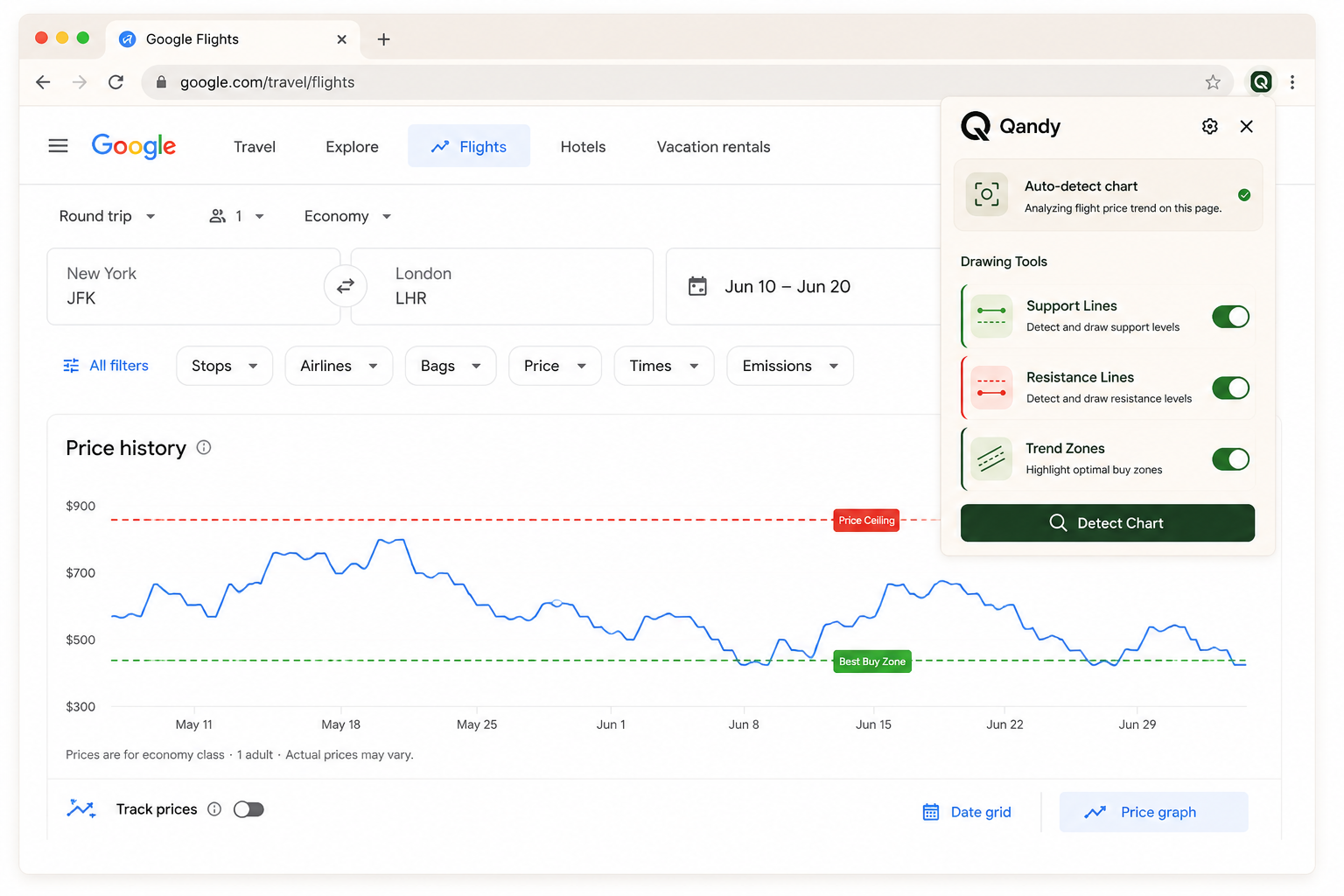This screenshot has width=1344, height=896.
Task: Click the $900 axis label
Action: (x=80, y=506)
